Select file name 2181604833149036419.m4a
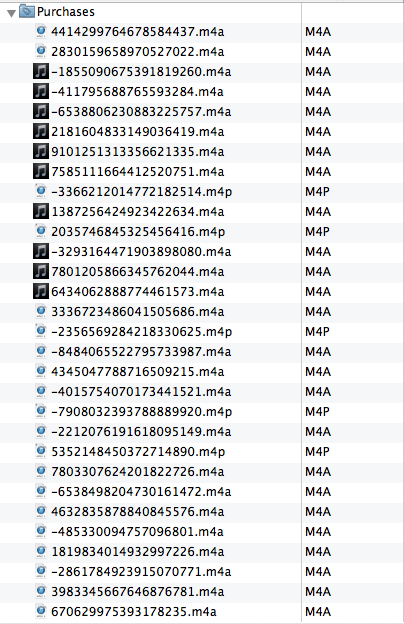The height and width of the screenshot is (624, 404). (137, 132)
